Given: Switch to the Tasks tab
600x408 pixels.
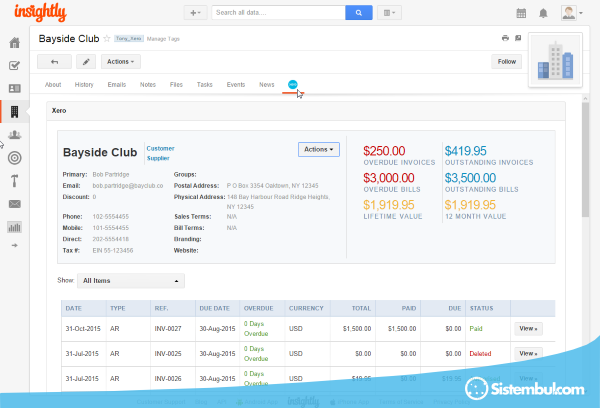Looking at the screenshot, I should pyautogui.click(x=204, y=85).
